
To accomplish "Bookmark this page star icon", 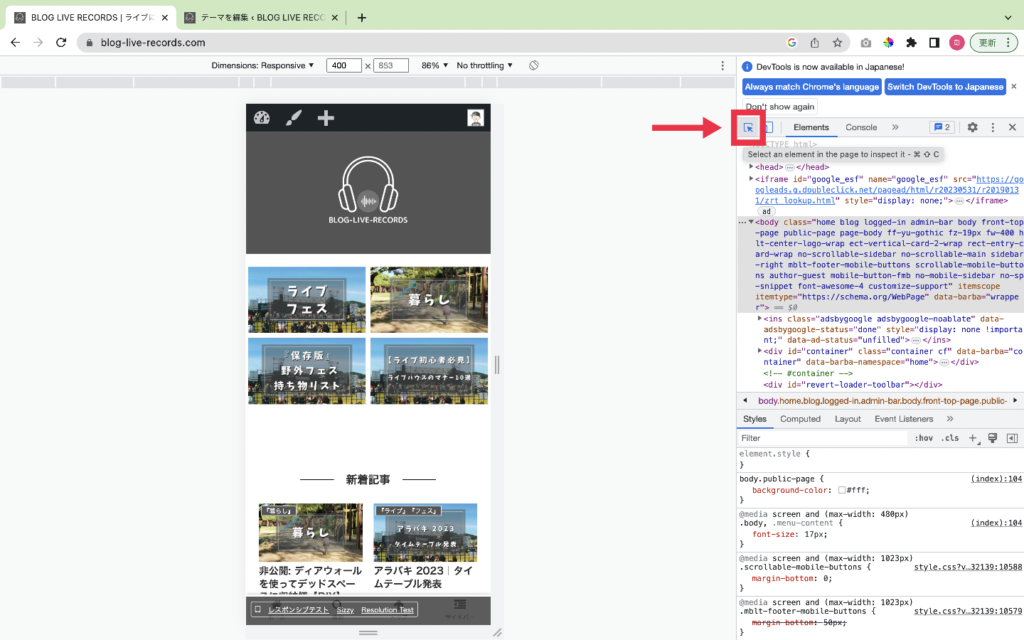I will pyautogui.click(x=837, y=42).
